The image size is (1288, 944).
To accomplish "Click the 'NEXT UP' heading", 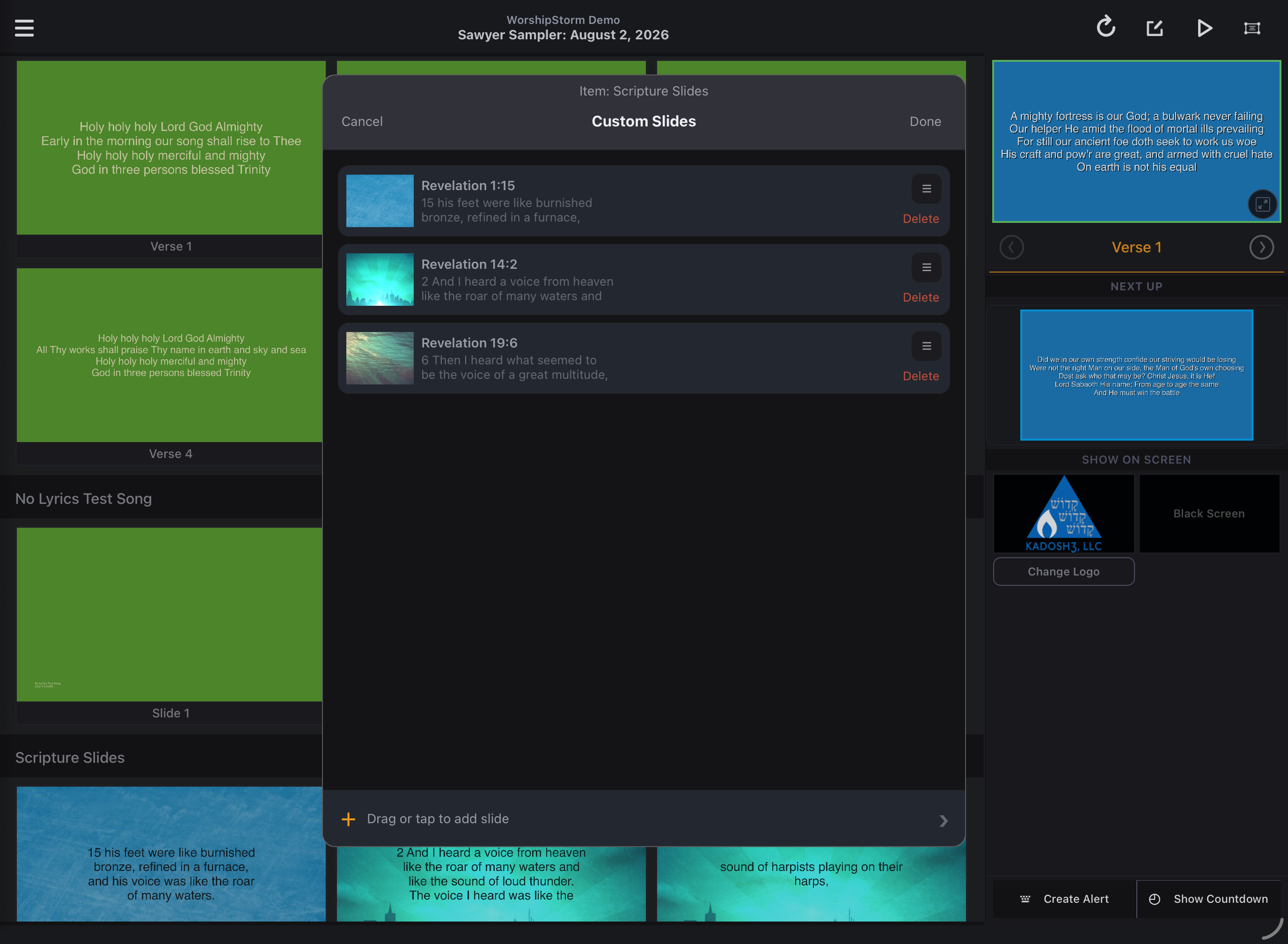I will [1136, 286].
